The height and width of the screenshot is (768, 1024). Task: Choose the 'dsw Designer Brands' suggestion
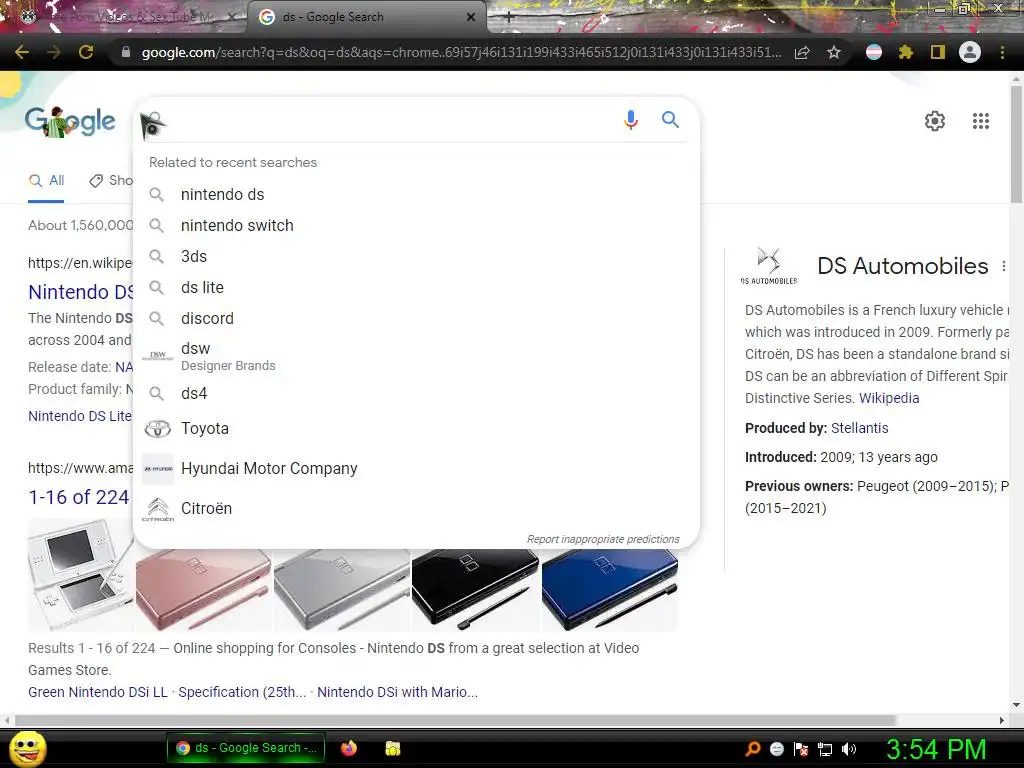tap(416, 356)
